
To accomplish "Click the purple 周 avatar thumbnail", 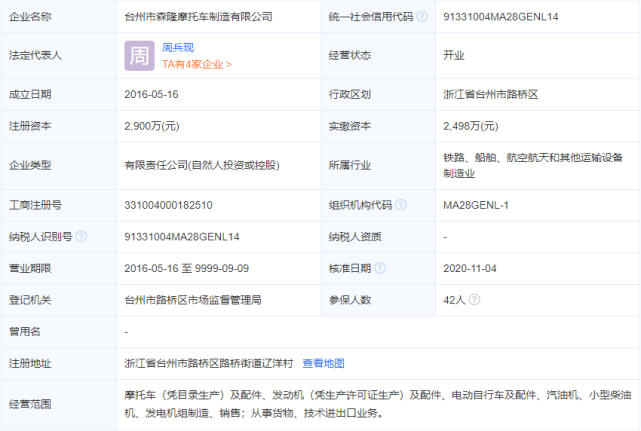I will pos(139,56).
